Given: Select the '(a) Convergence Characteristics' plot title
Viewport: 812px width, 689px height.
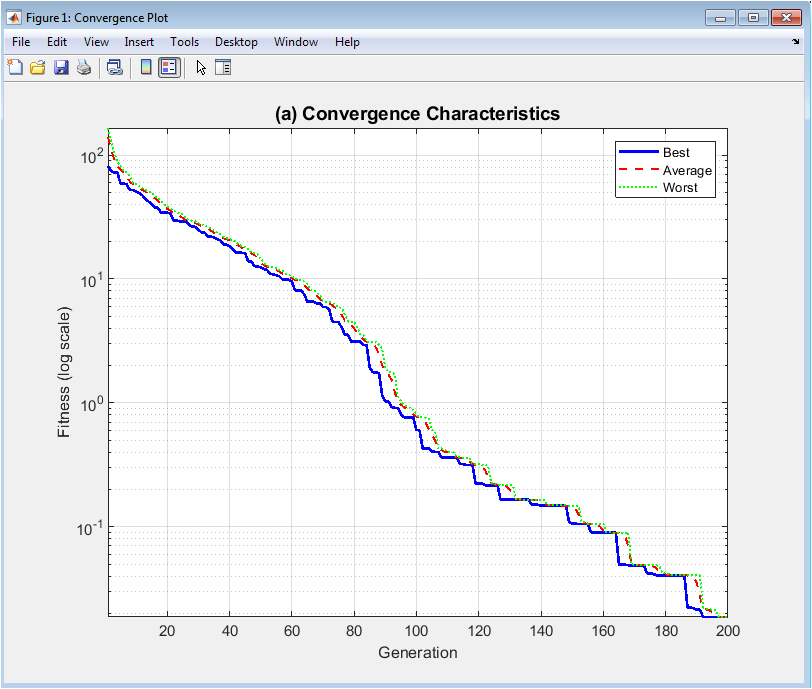Looking at the screenshot, I should (417, 113).
